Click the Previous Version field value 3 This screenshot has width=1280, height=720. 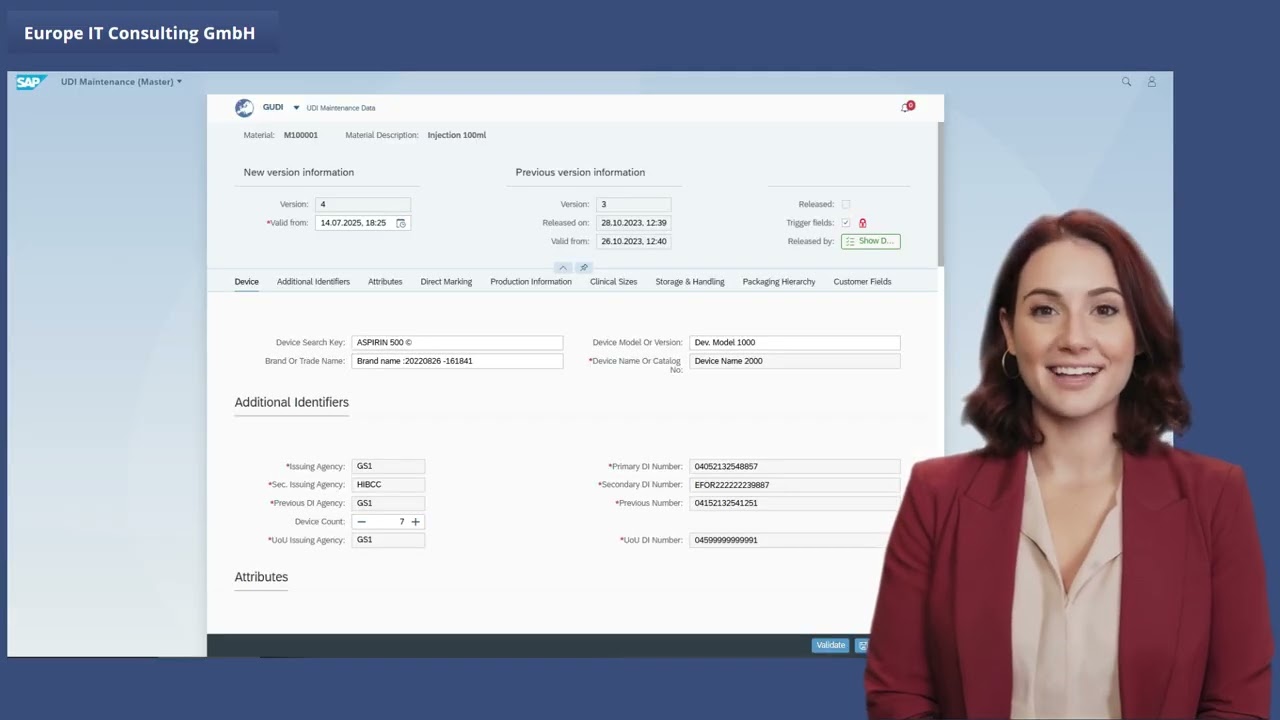point(633,204)
